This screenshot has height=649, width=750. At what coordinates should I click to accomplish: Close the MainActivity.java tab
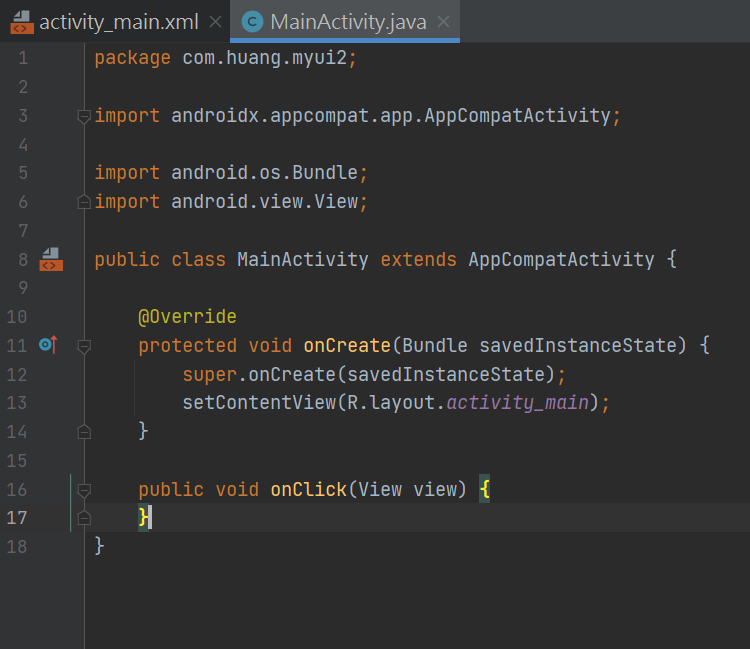point(444,22)
